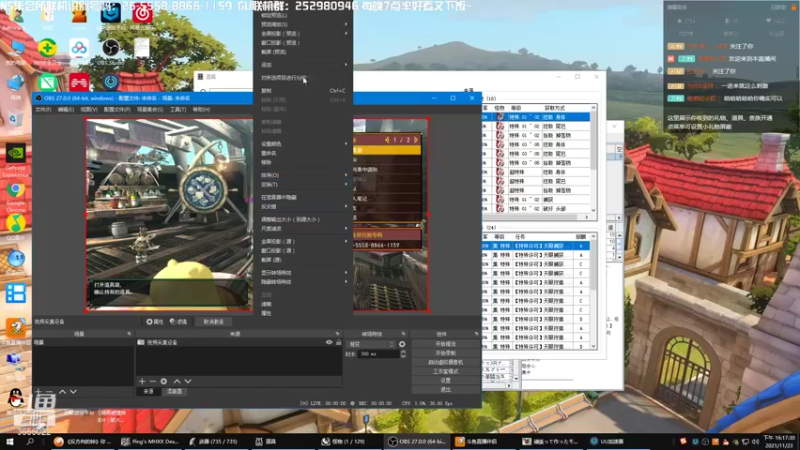Click the 滤镜 filters button above sources
800x450 pixels.
[x=179, y=322]
